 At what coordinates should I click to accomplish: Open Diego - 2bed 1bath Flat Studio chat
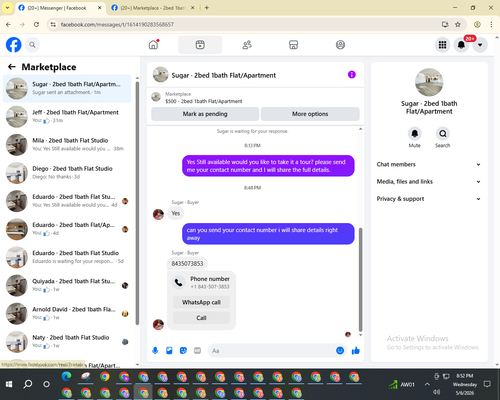[67, 173]
